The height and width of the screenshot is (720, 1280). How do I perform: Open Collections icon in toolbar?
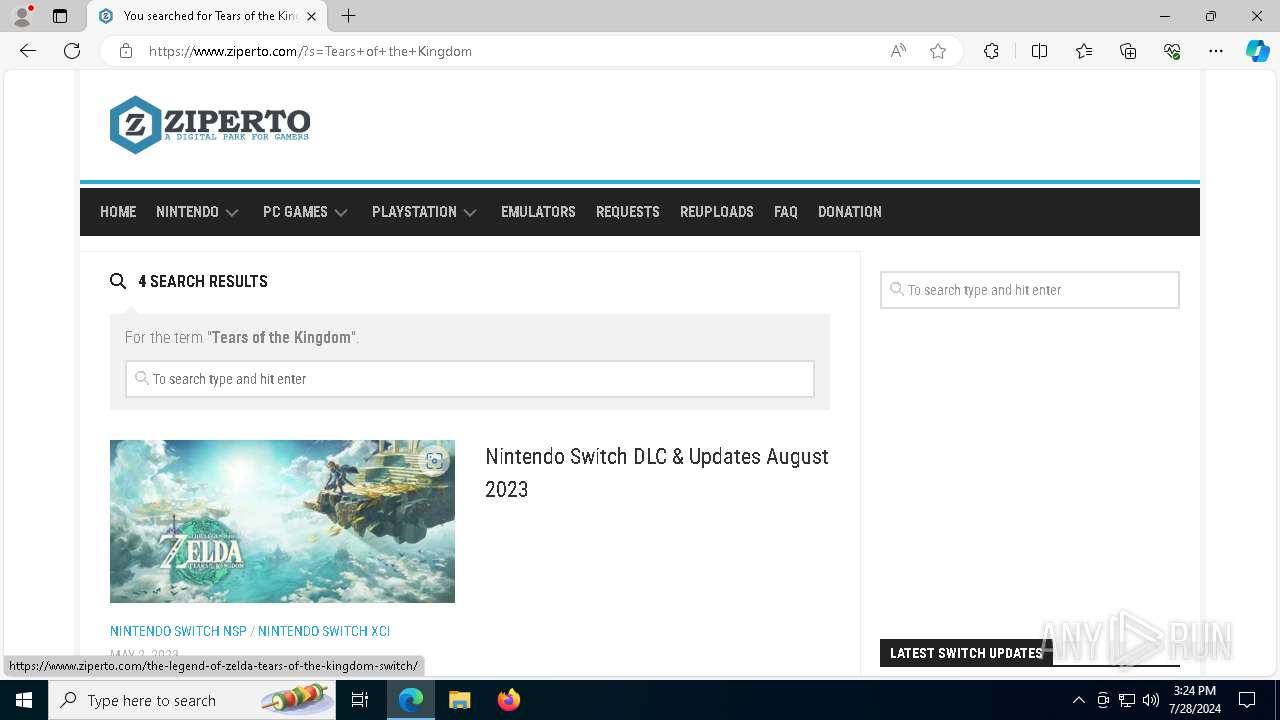tap(1128, 51)
